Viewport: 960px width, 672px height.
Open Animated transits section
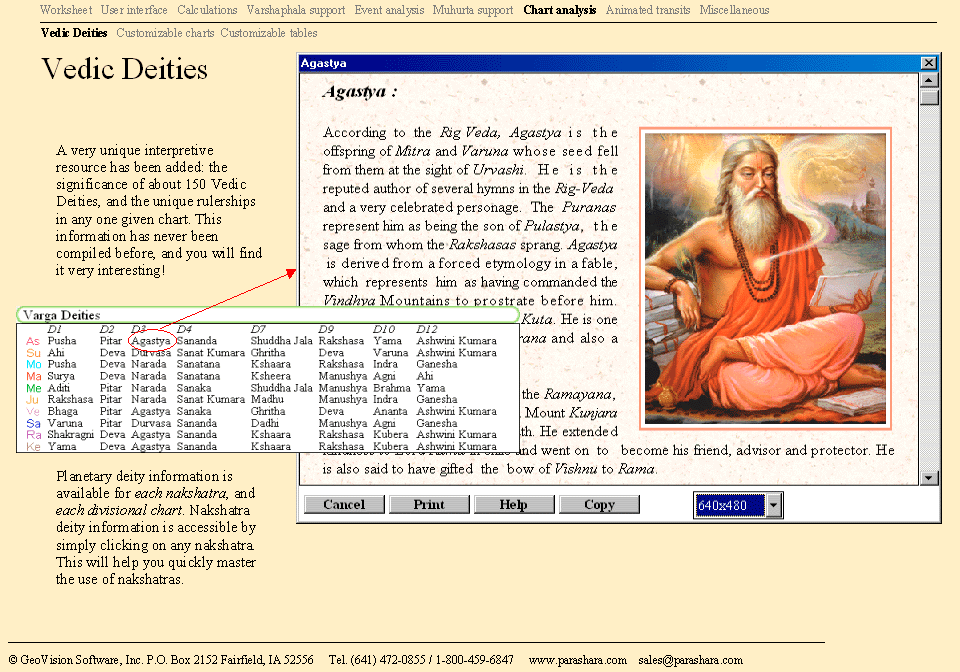648,10
